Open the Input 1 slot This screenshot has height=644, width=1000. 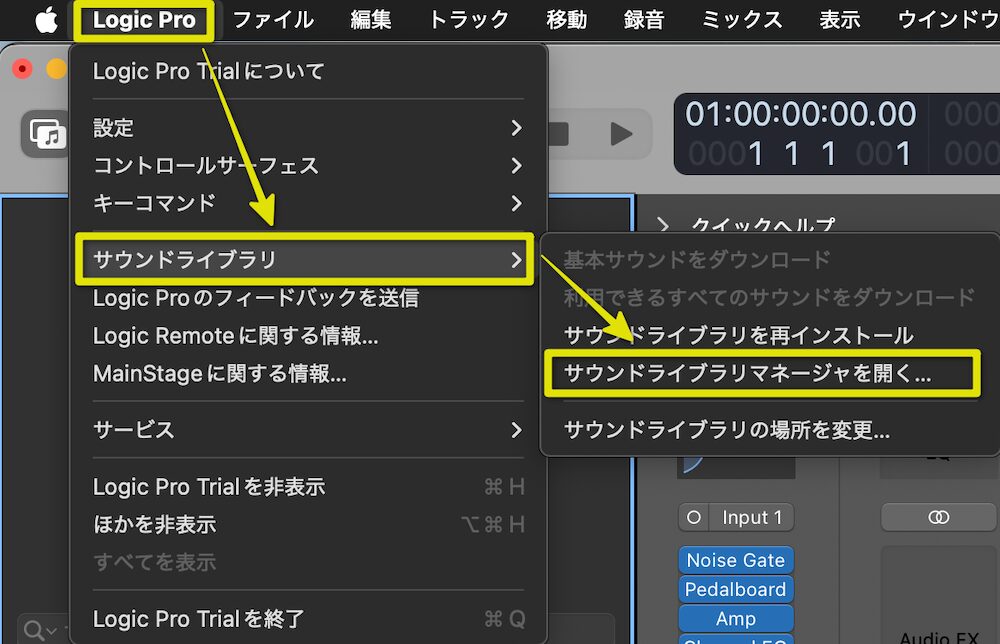[752, 517]
